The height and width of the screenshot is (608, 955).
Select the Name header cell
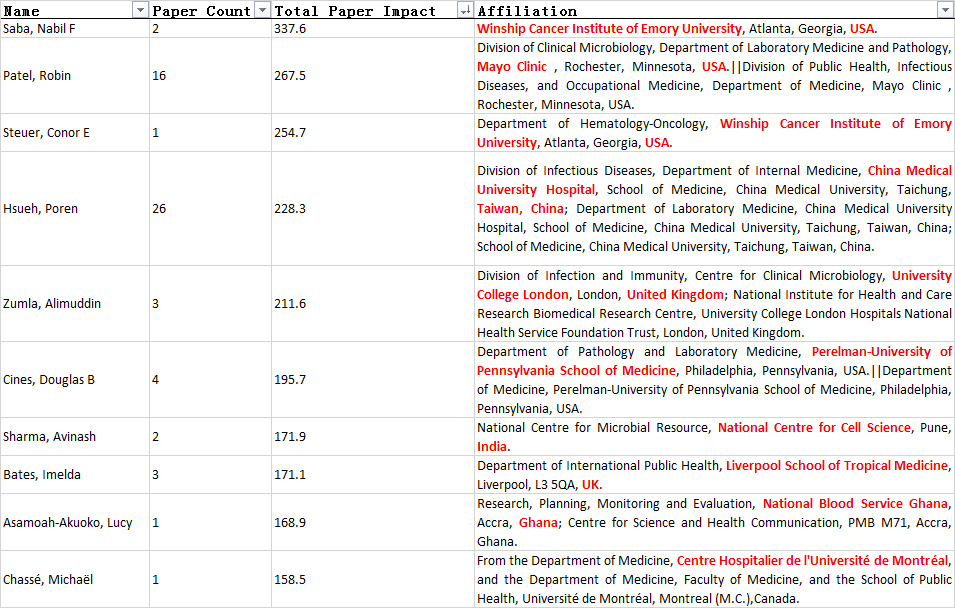pos(75,10)
